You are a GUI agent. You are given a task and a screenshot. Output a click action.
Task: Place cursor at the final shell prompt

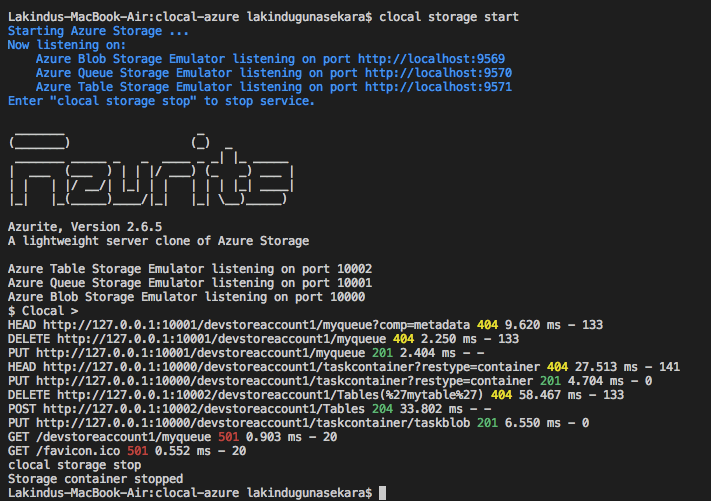382,493
